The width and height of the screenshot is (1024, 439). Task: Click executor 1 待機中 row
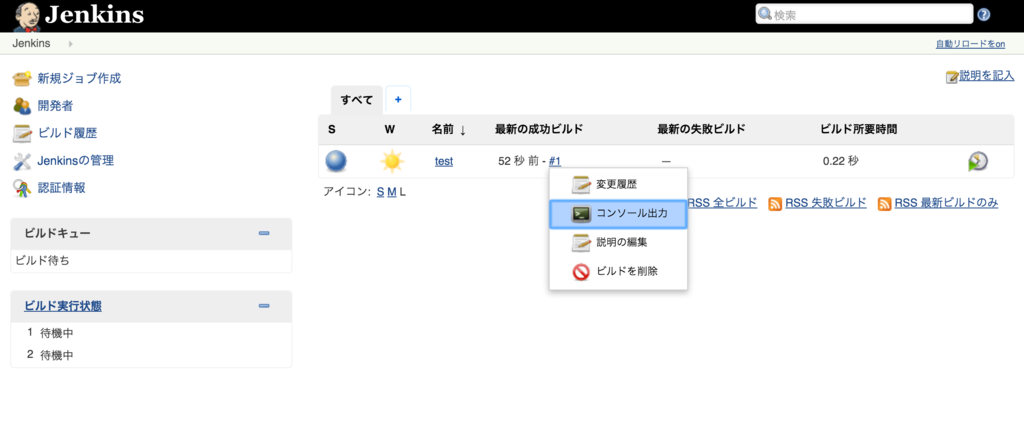(152, 333)
